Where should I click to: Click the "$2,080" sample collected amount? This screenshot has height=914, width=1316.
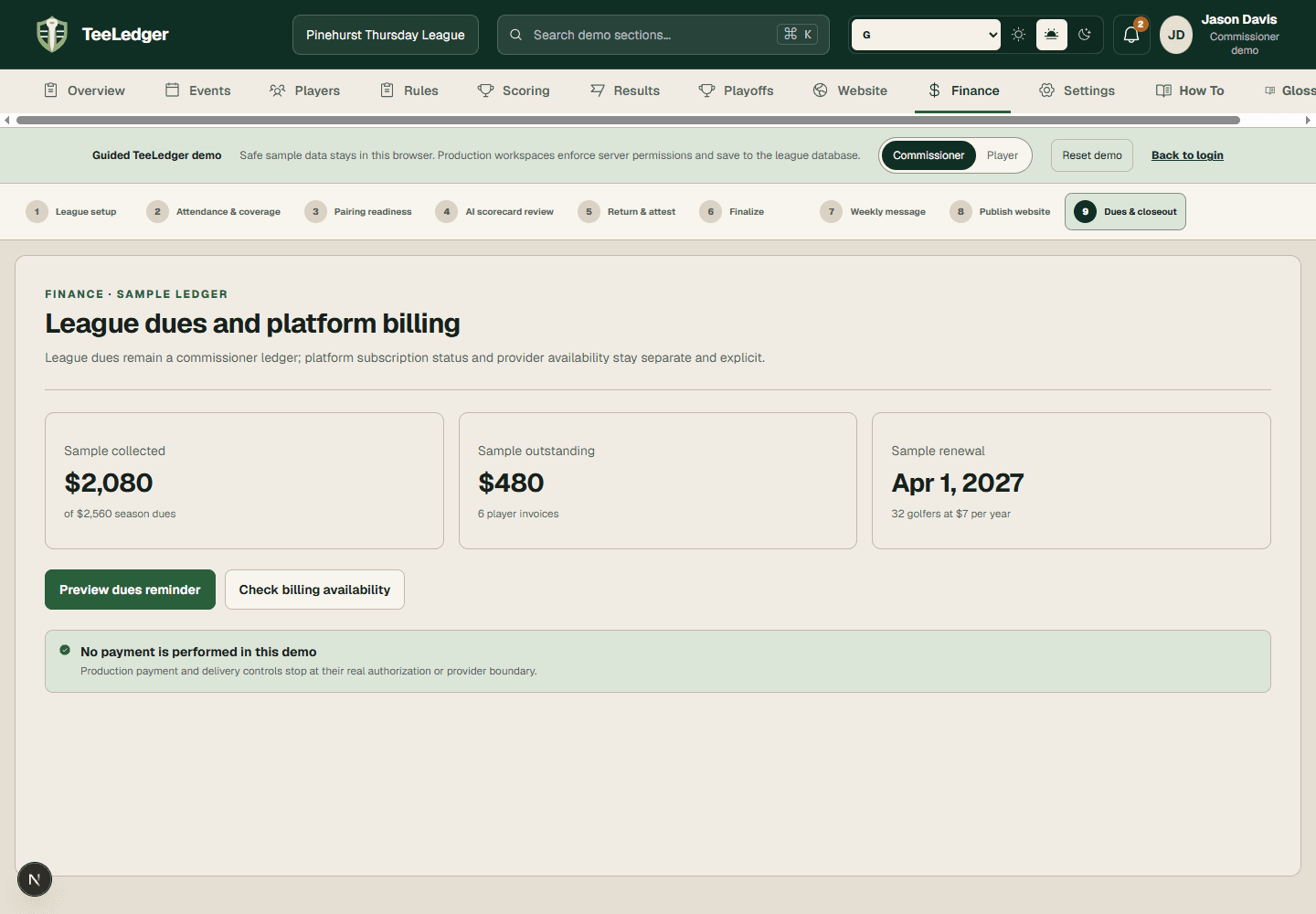(x=109, y=483)
